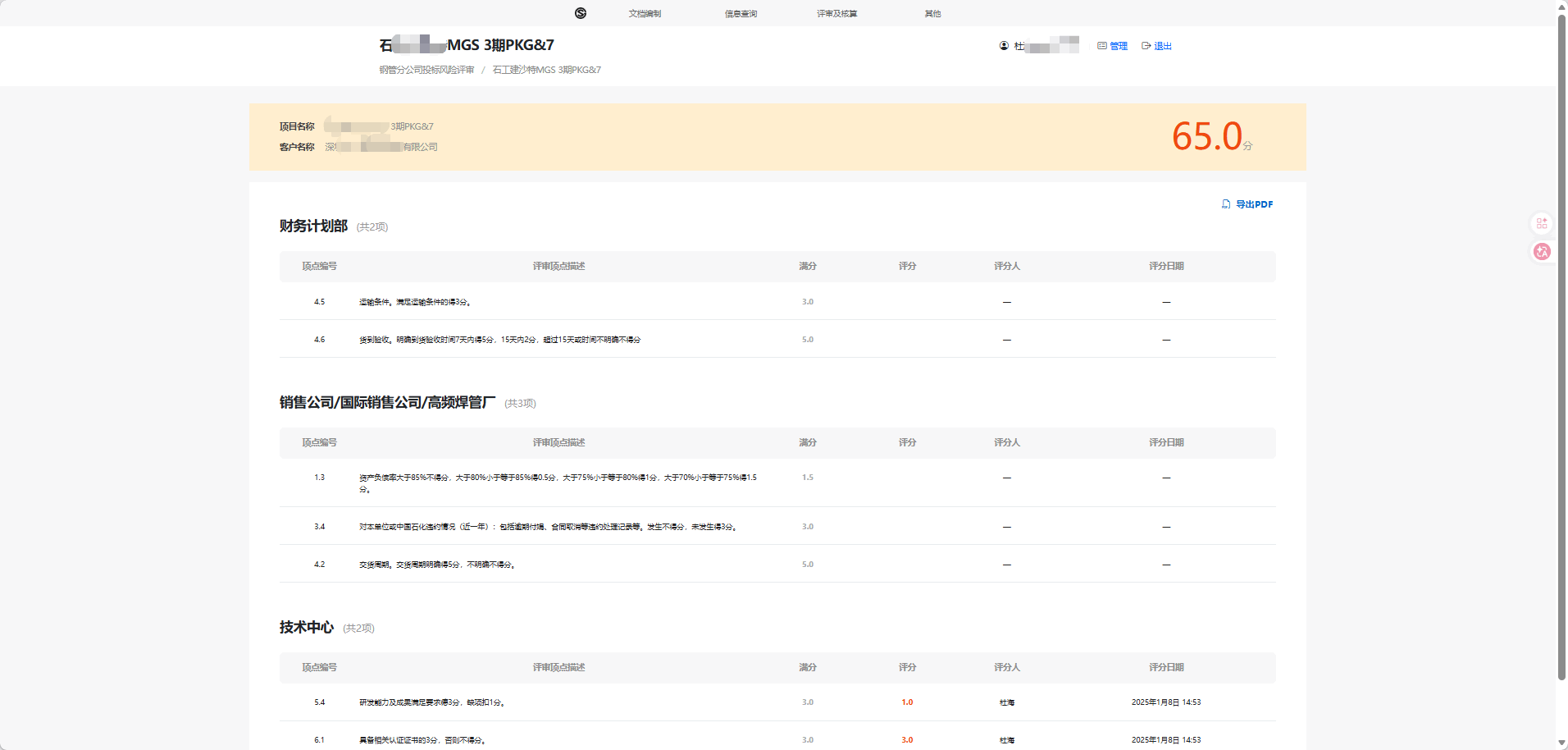Click the site logo icon in top navigation
This screenshot has height=750, width=1568.
click(581, 13)
